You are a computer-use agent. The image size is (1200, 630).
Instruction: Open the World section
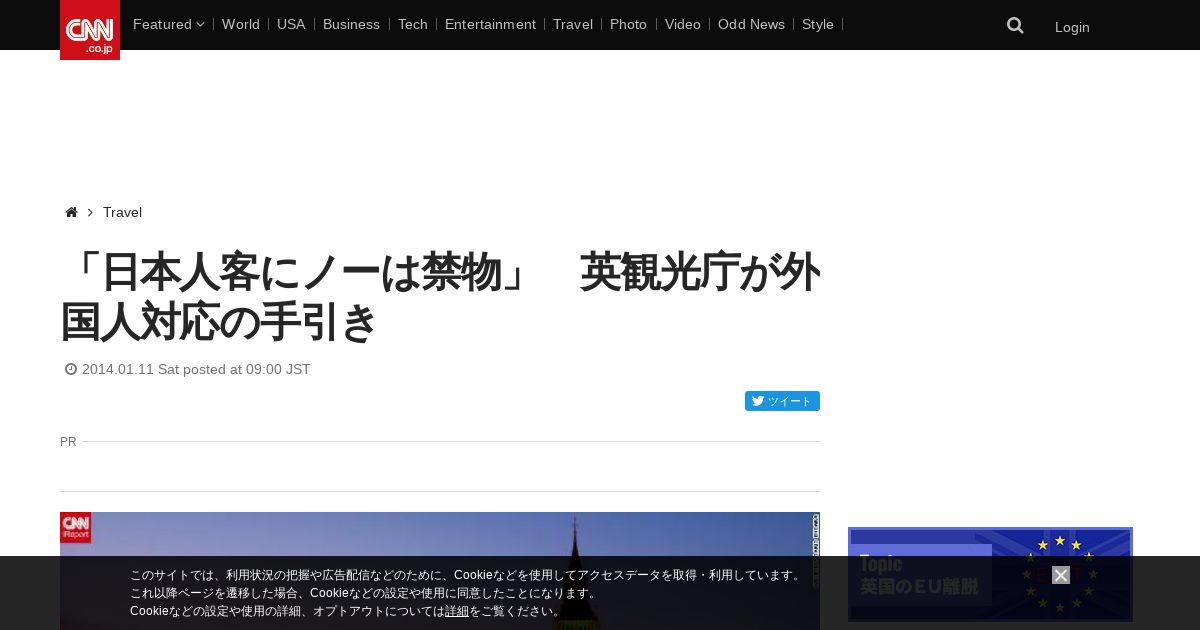pyautogui.click(x=241, y=24)
